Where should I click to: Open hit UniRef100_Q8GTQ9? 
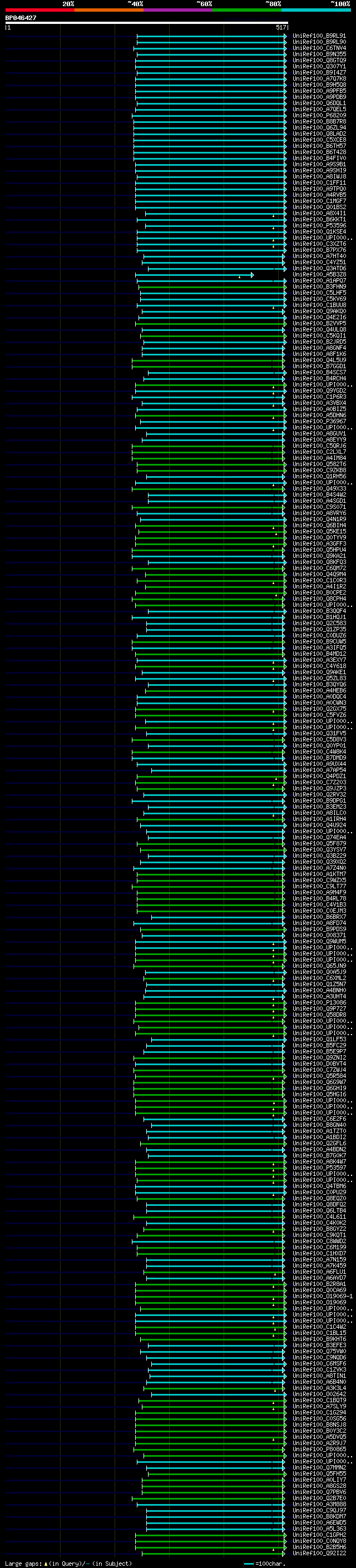coord(319,60)
